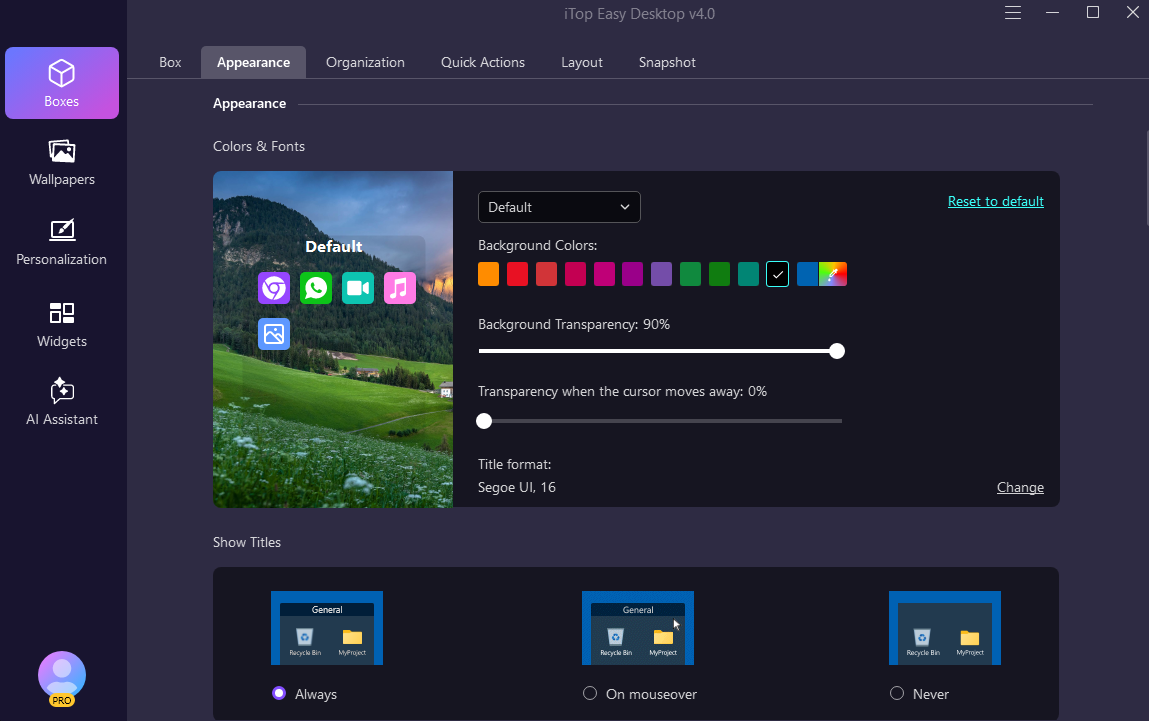Viewport: 1149px width, 721px height.
Task: Switch to the Quick Actions tab
Action: pyautogui.click(x=483, y=62)
